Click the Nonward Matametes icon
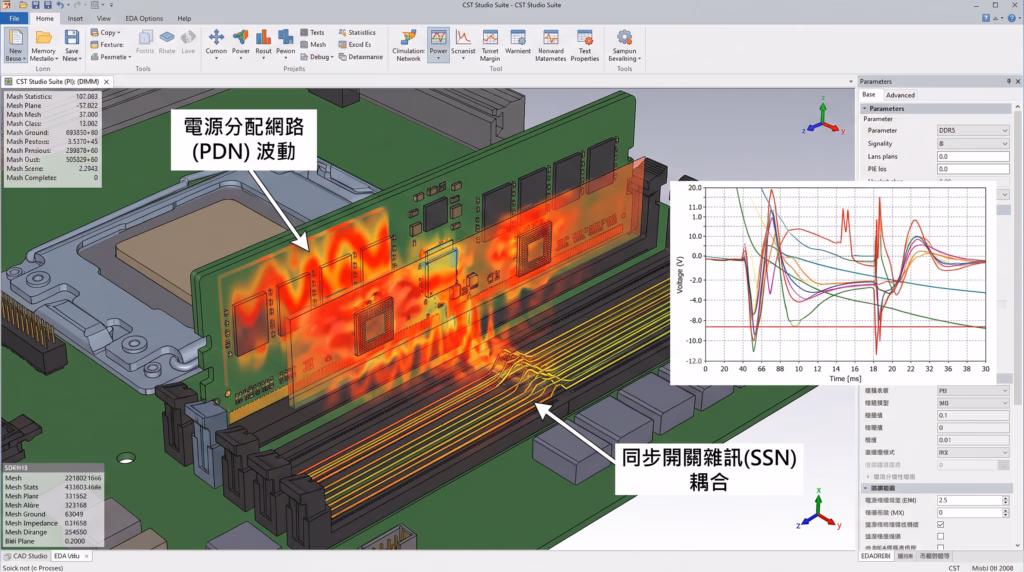 (551, 37)
